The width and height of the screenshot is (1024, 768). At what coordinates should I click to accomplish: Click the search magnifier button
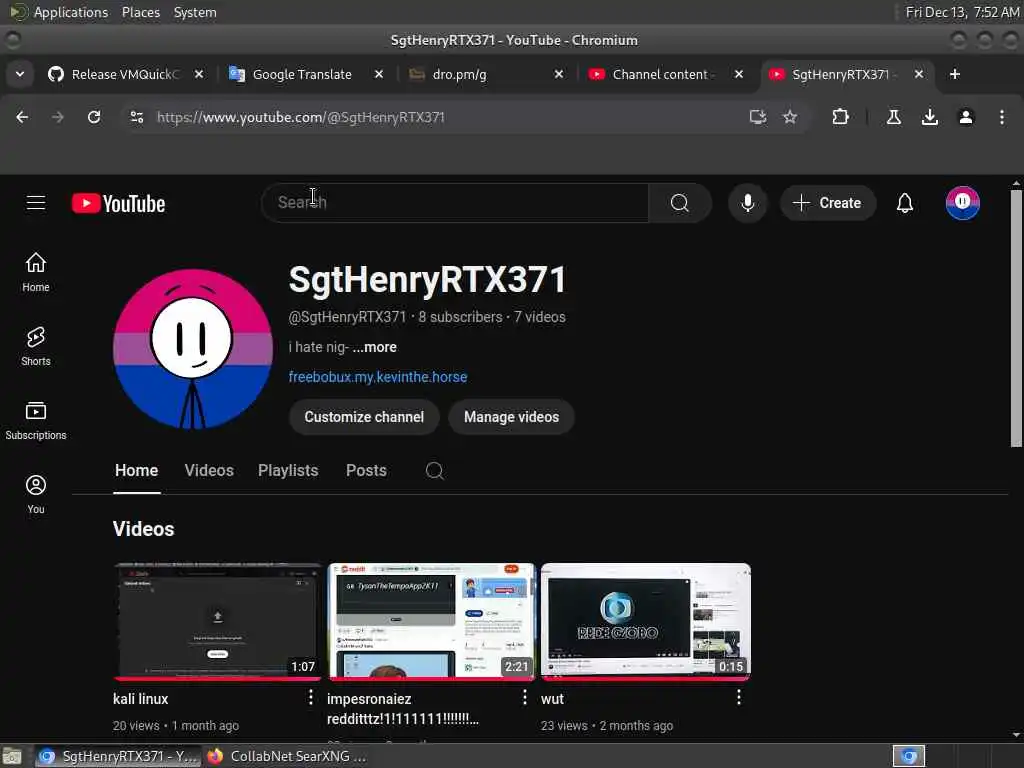pos(679,203)
